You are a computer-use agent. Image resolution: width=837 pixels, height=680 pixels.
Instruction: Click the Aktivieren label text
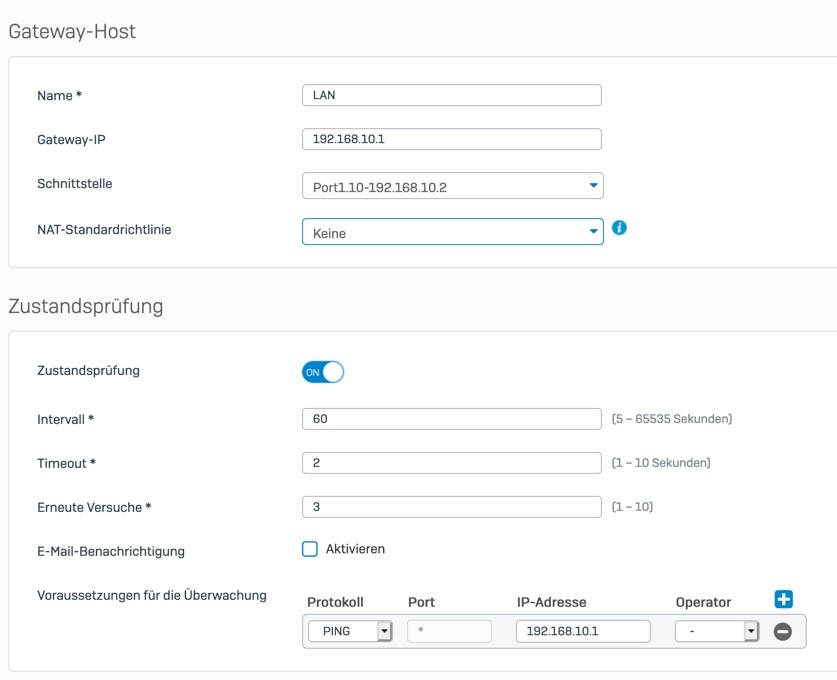pyautogui.click(x=355, y=549)
